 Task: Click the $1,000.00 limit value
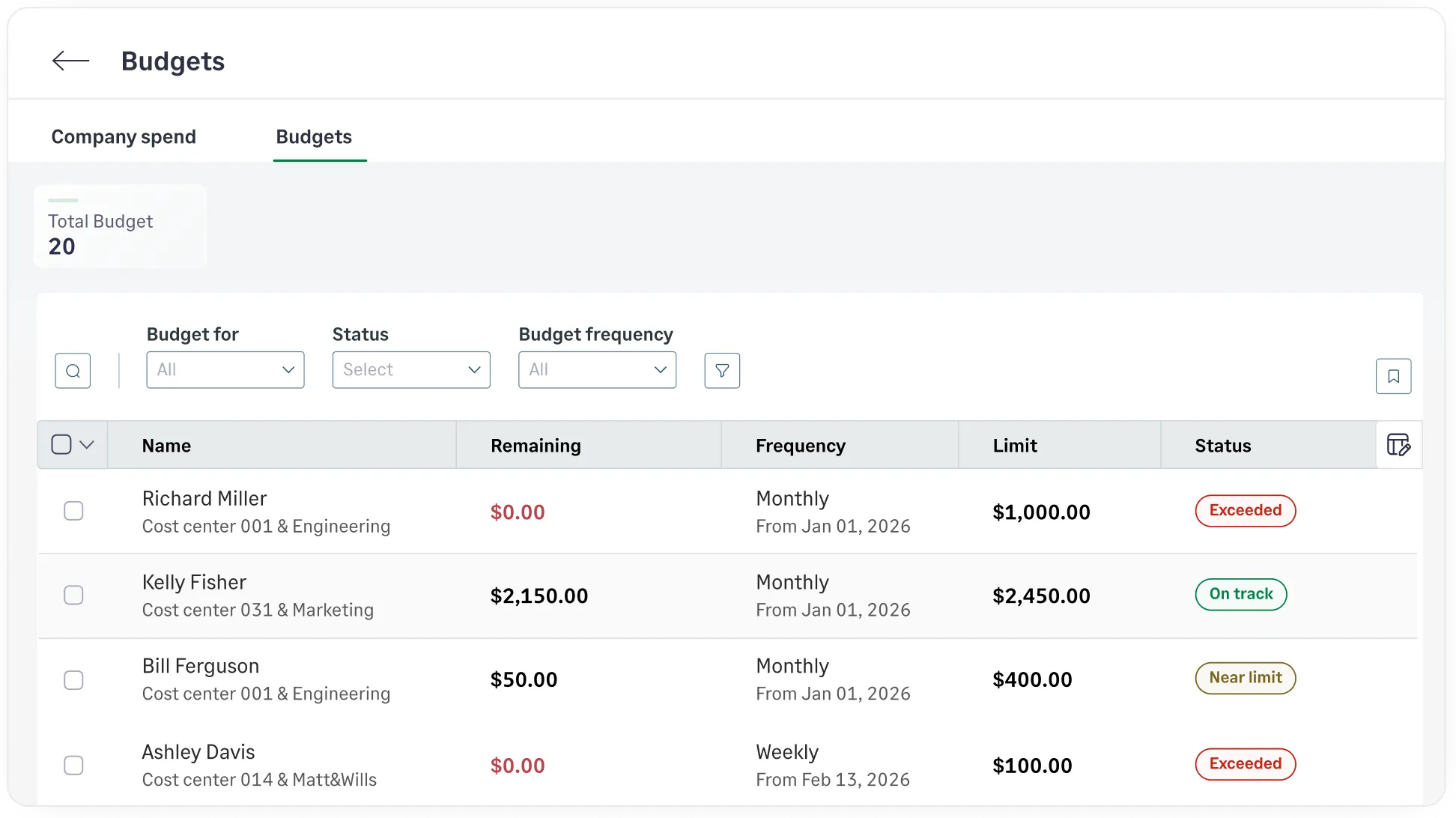coord(1041,512)
